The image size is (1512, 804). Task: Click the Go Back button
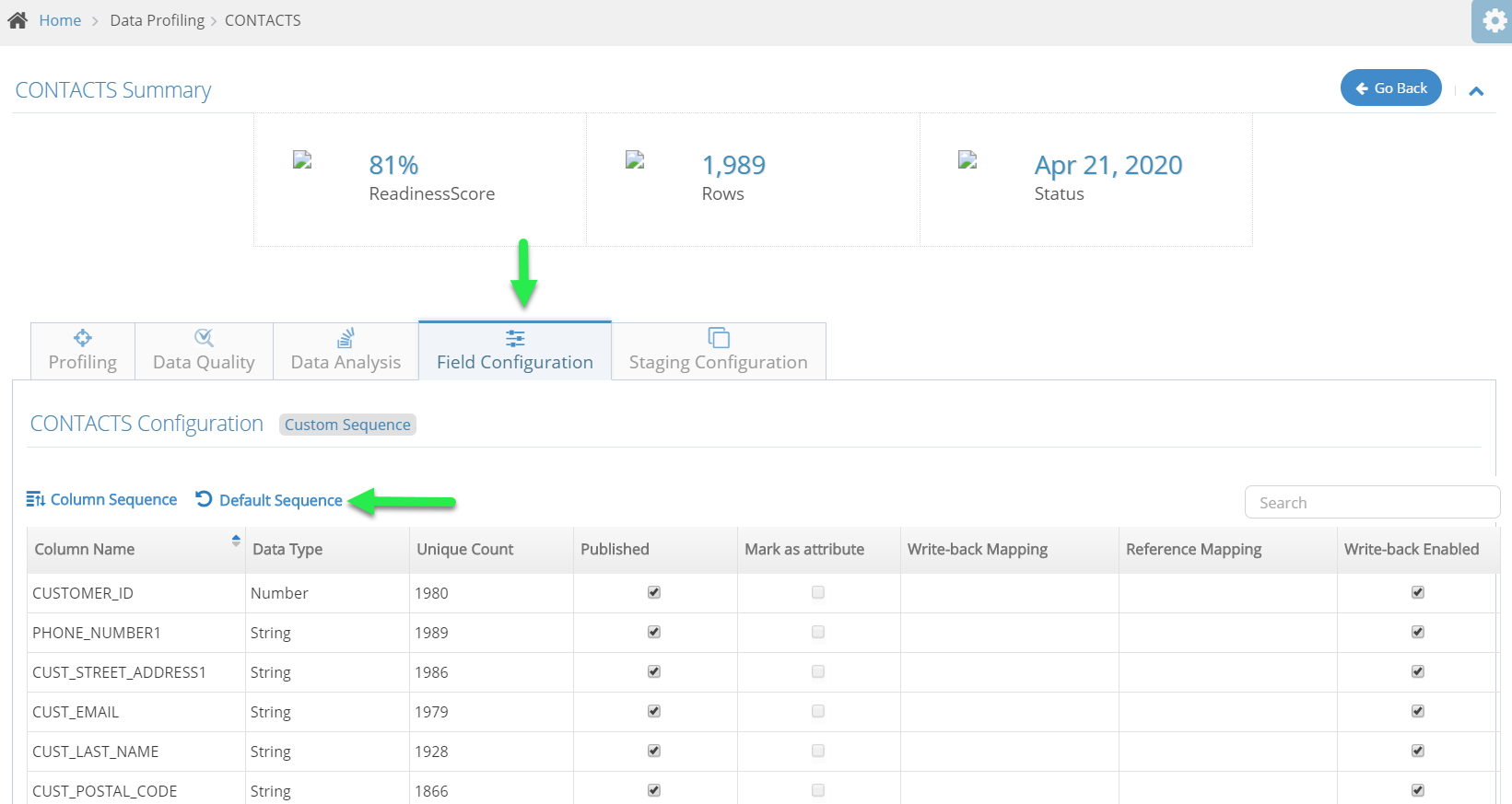point(1390,87)
